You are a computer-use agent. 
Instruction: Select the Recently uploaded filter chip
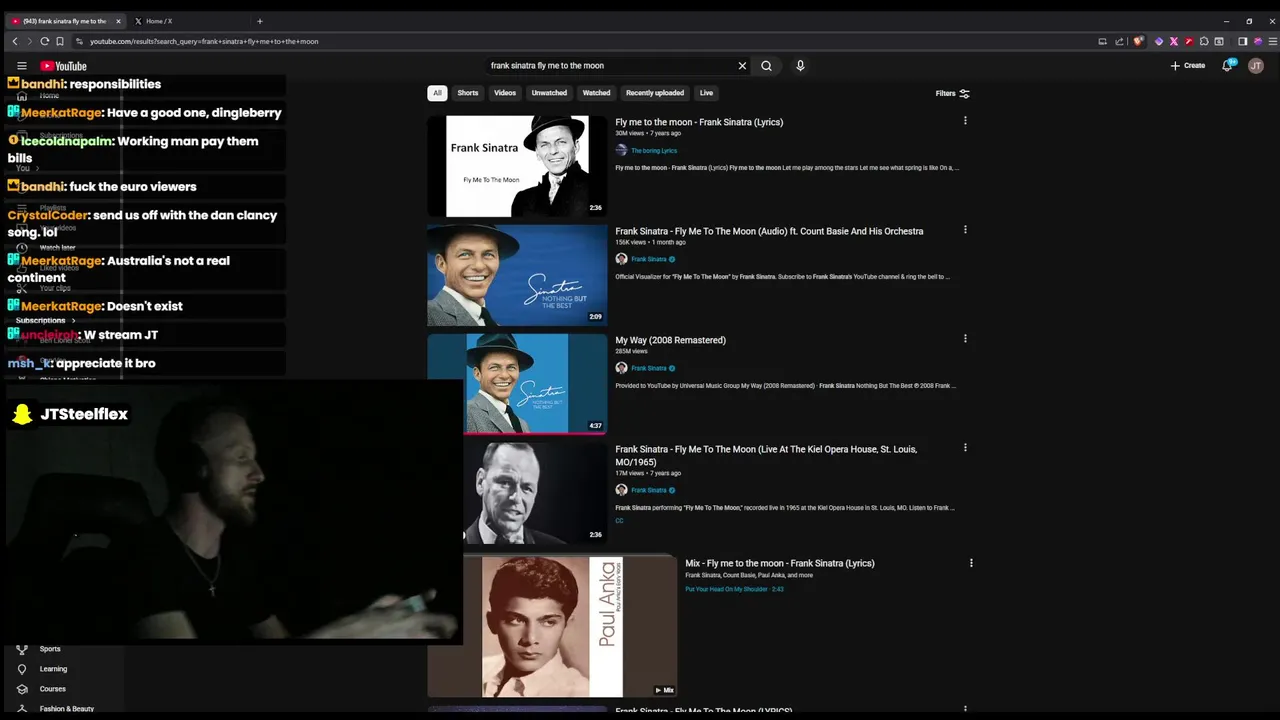655,93
